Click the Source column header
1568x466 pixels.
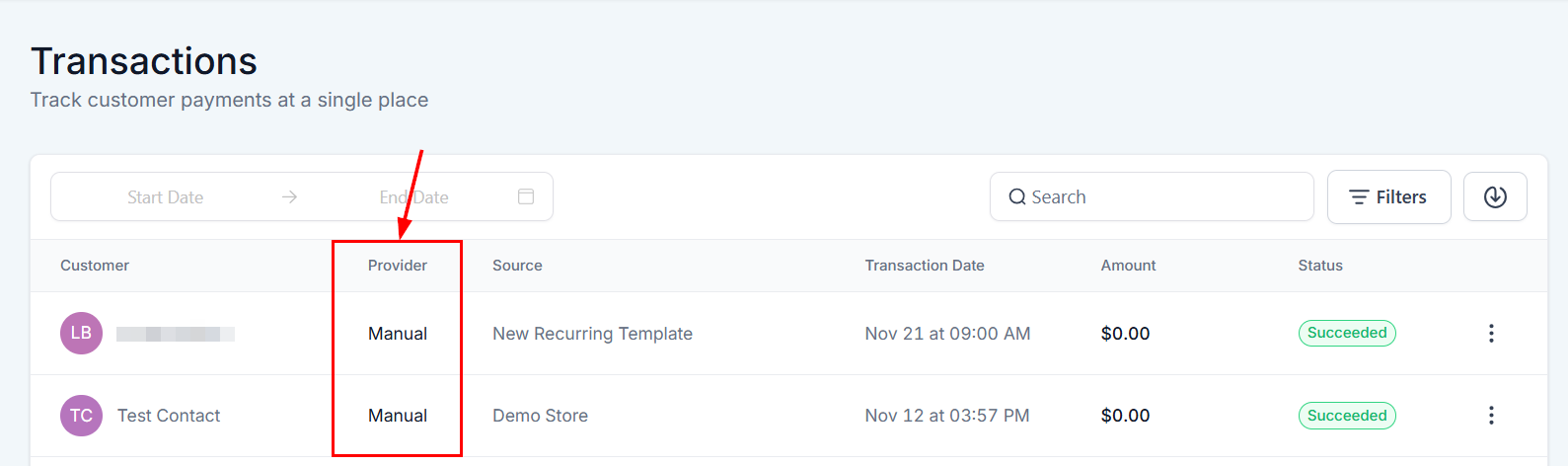[517, 266]
